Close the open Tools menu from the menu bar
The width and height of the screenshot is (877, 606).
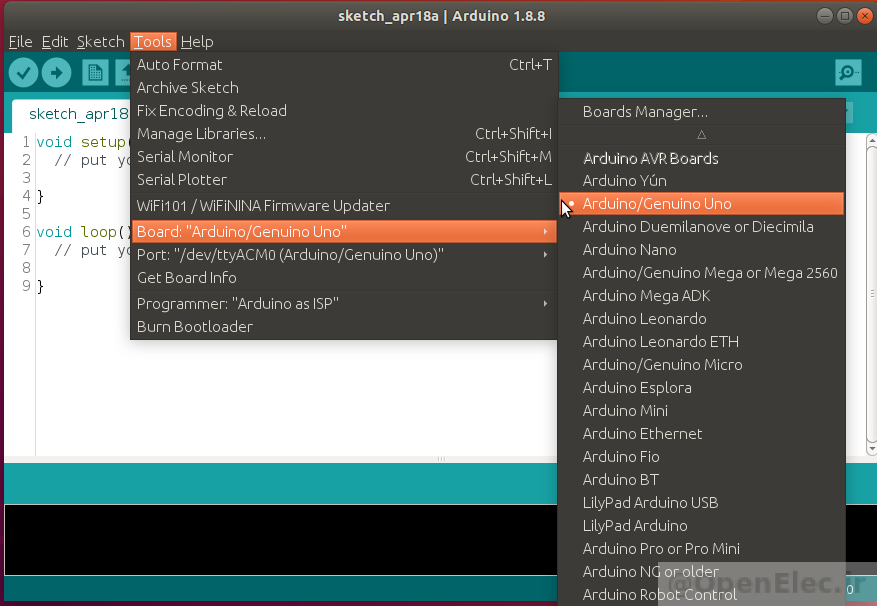(x=153, y=42)
